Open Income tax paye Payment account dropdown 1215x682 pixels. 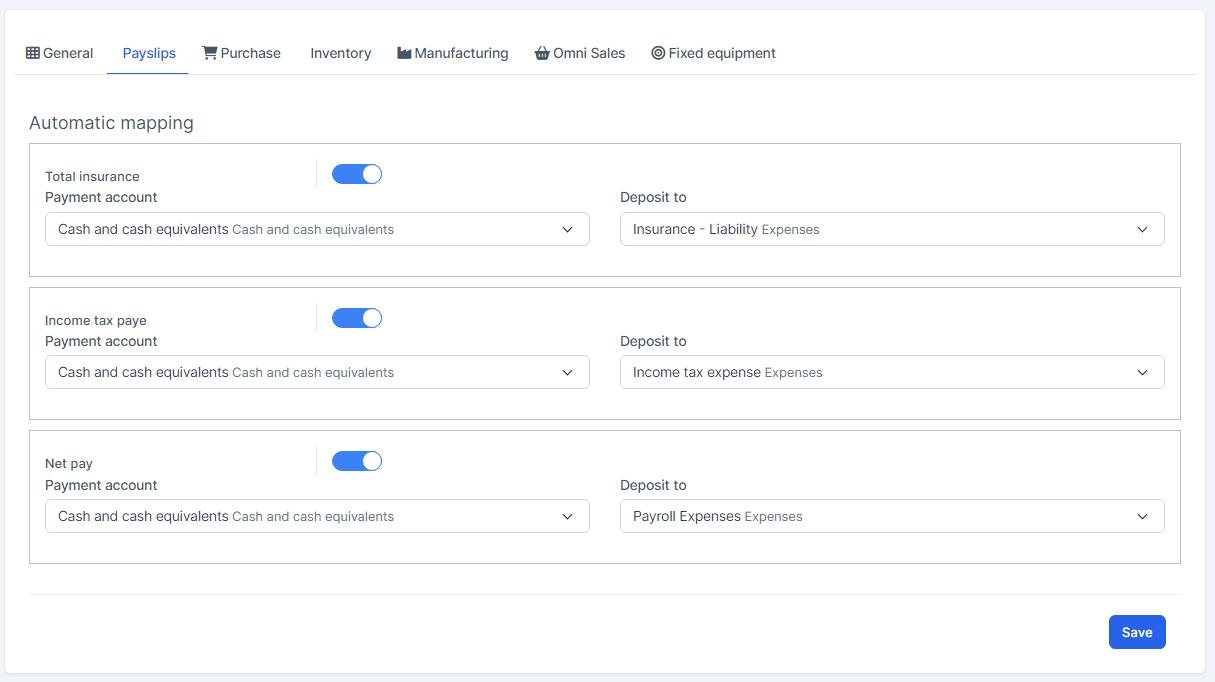point(317,372)
